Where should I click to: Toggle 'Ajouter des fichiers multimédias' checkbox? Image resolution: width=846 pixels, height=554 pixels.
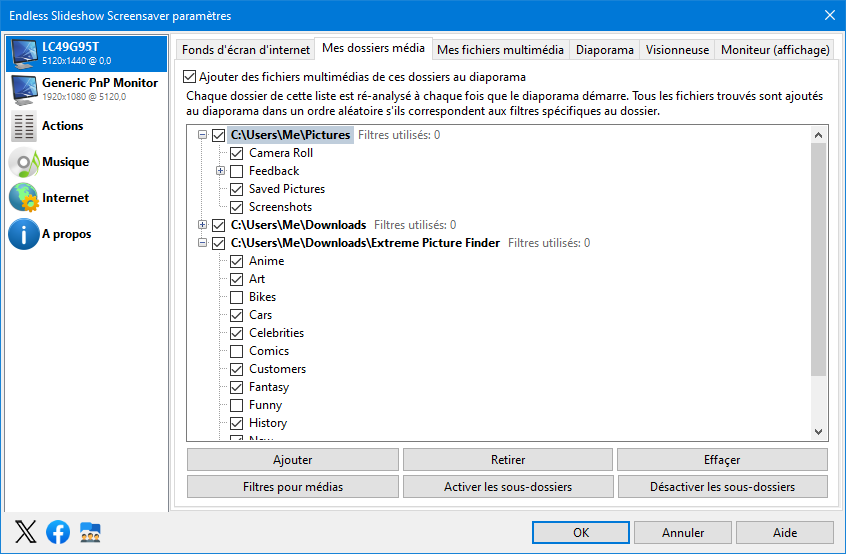189,77
